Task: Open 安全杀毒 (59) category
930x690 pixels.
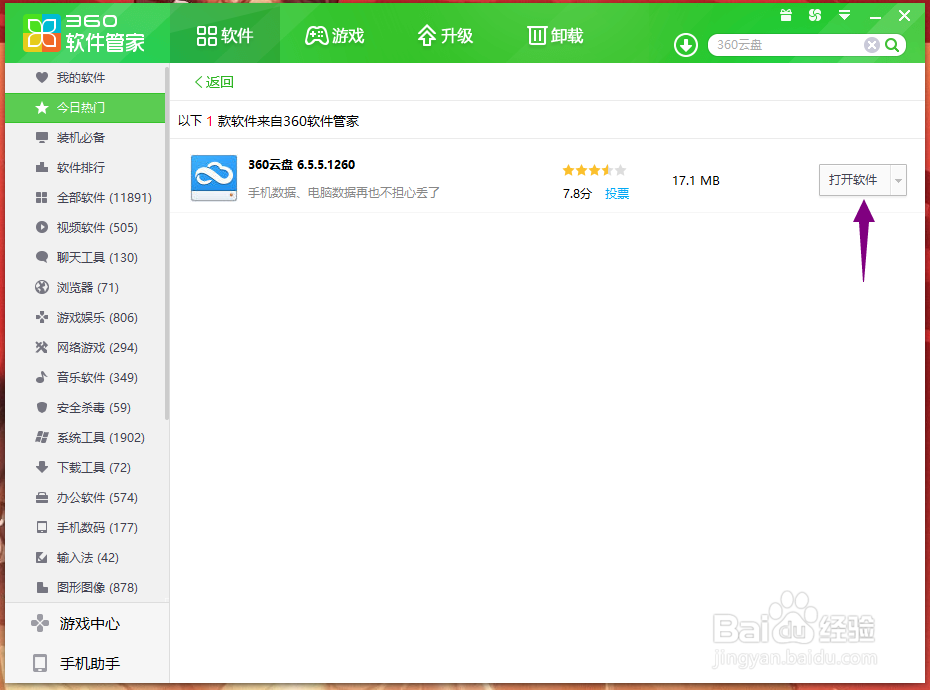Action: click(85, 408)
